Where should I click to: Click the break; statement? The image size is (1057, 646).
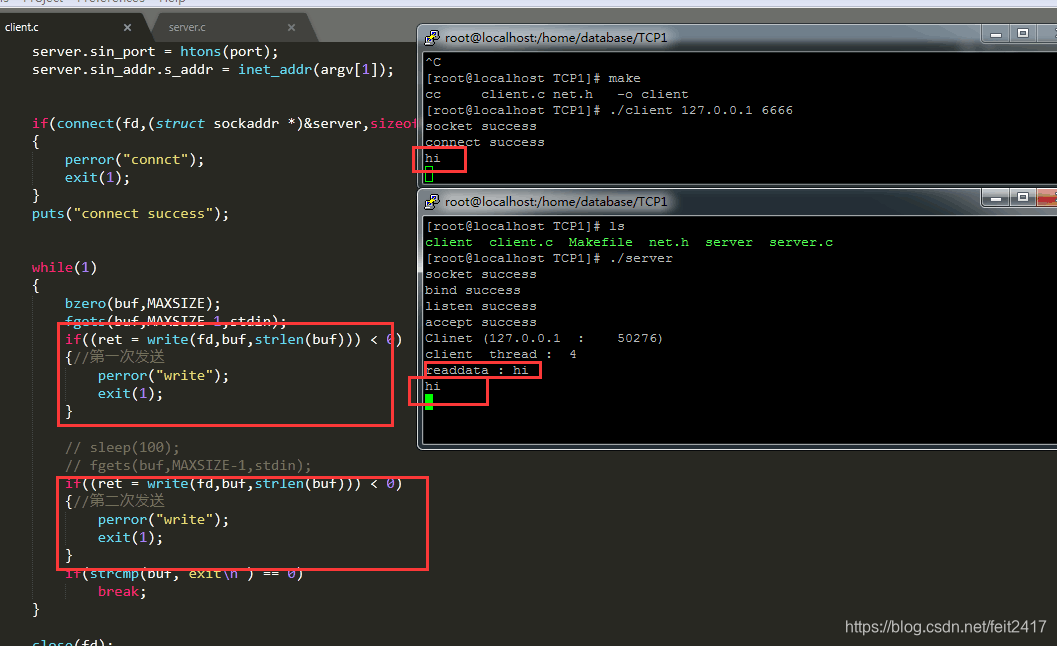[x=122, y=592]
